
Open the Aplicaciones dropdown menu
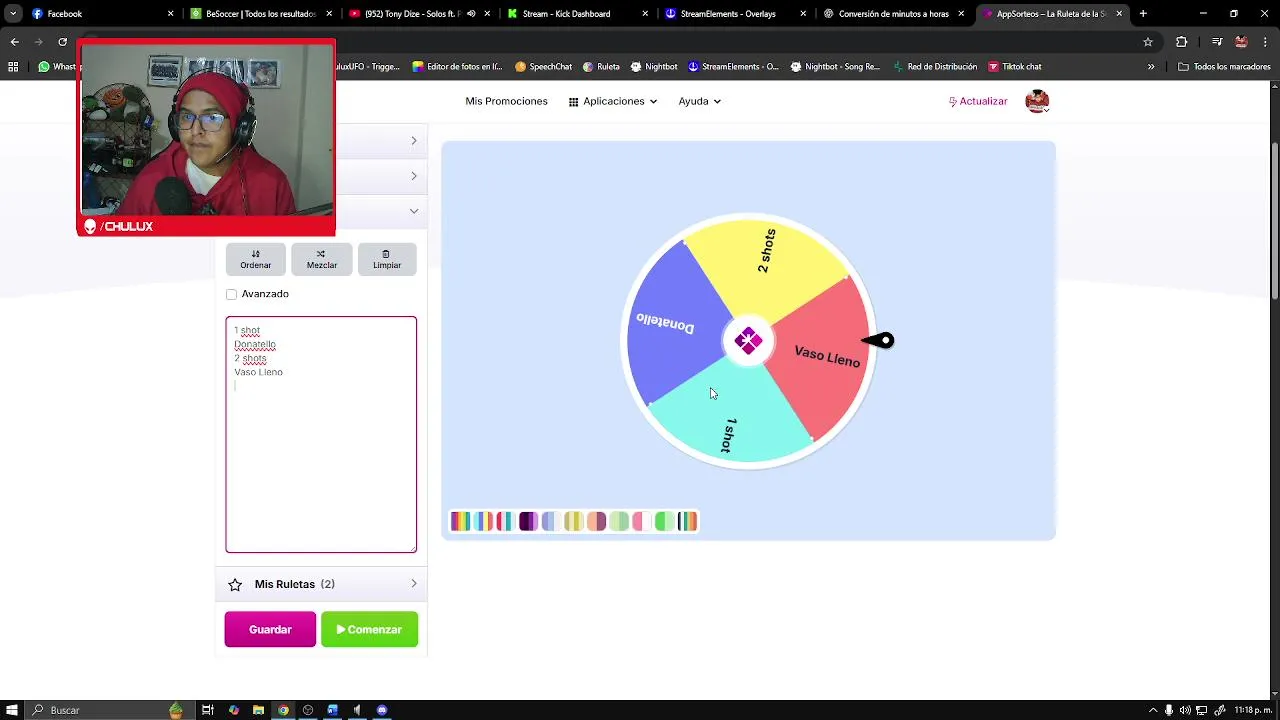613,101
